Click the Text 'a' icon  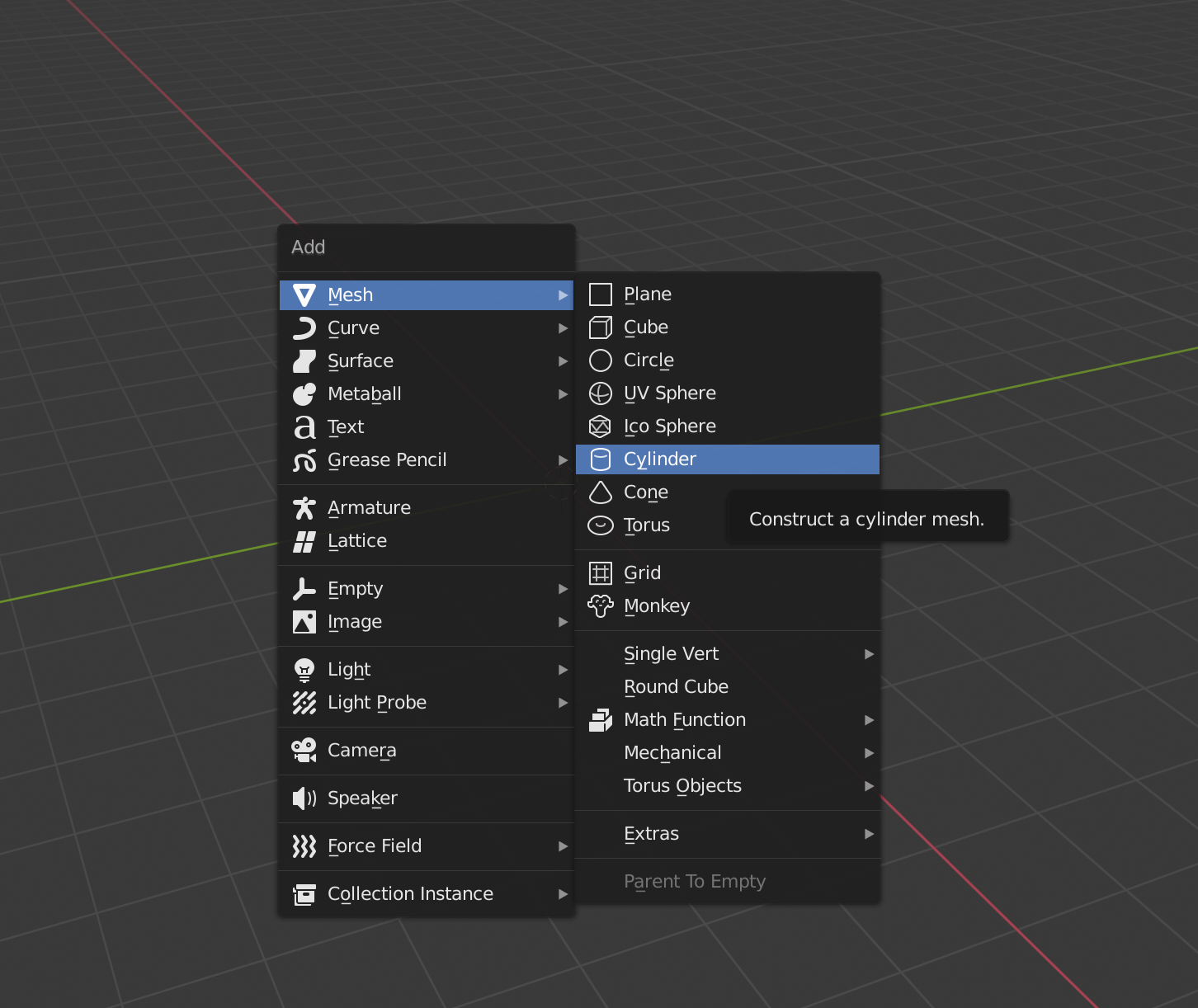(x=304, y=427)
